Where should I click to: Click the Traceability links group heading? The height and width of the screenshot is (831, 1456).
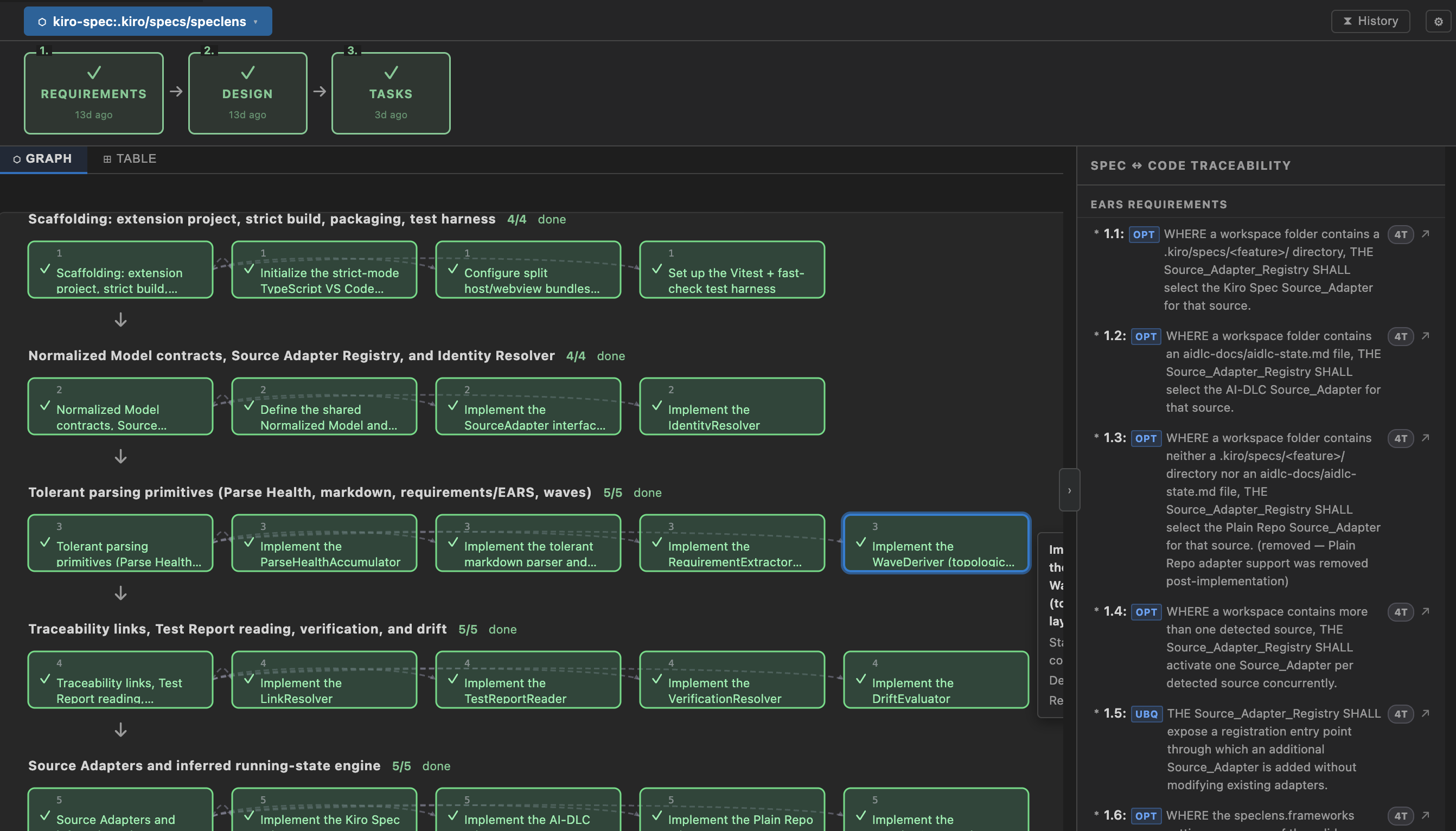(x=238, y=629)
